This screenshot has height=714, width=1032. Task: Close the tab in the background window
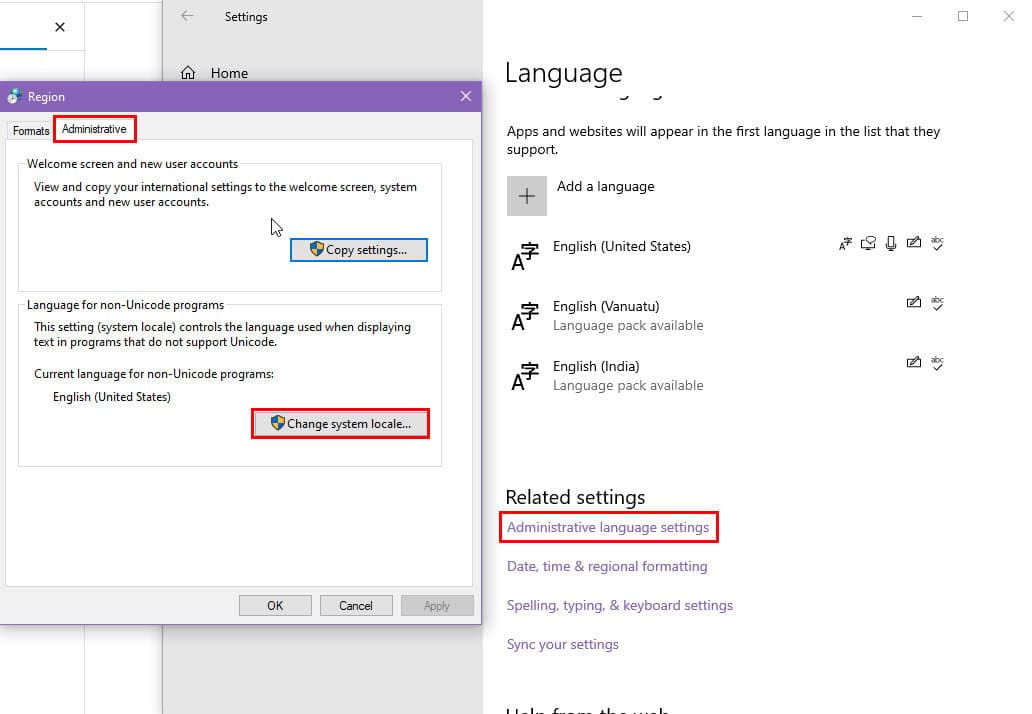[x=60, y=27]
